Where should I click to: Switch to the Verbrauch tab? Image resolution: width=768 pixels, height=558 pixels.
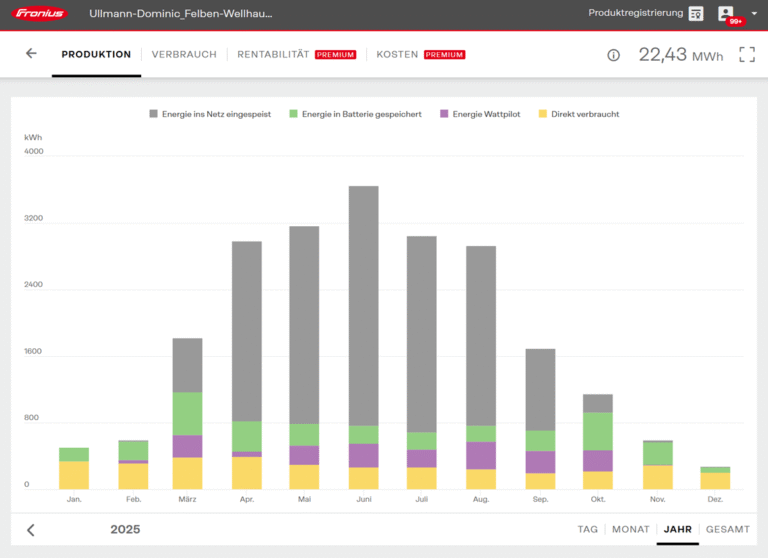(184, 55)
